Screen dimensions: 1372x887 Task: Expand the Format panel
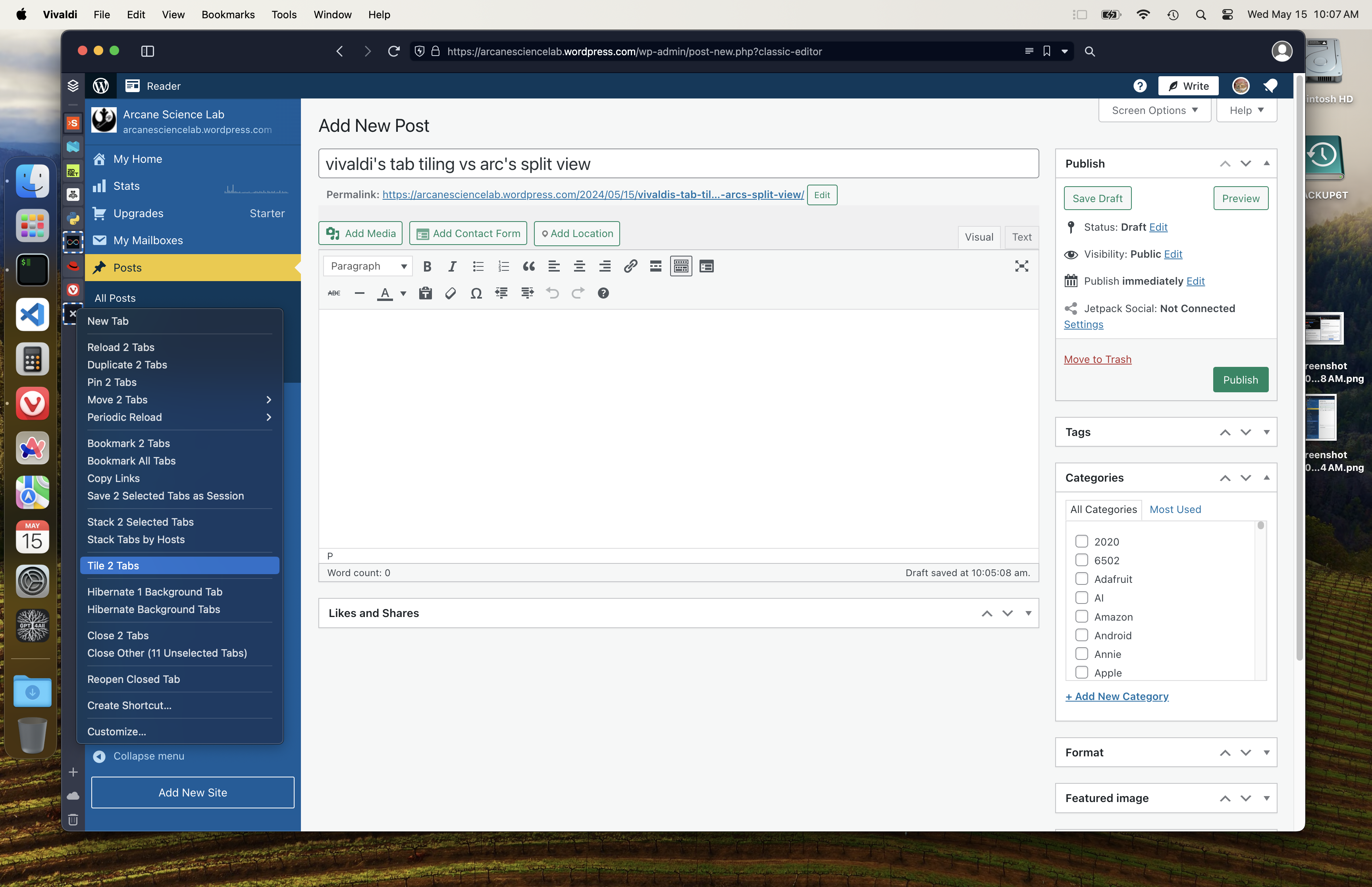click(1266, 752)
